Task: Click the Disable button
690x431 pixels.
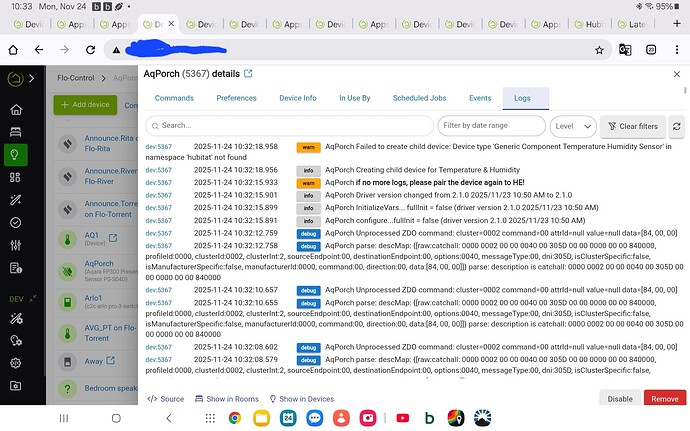Action: point(620,398)
